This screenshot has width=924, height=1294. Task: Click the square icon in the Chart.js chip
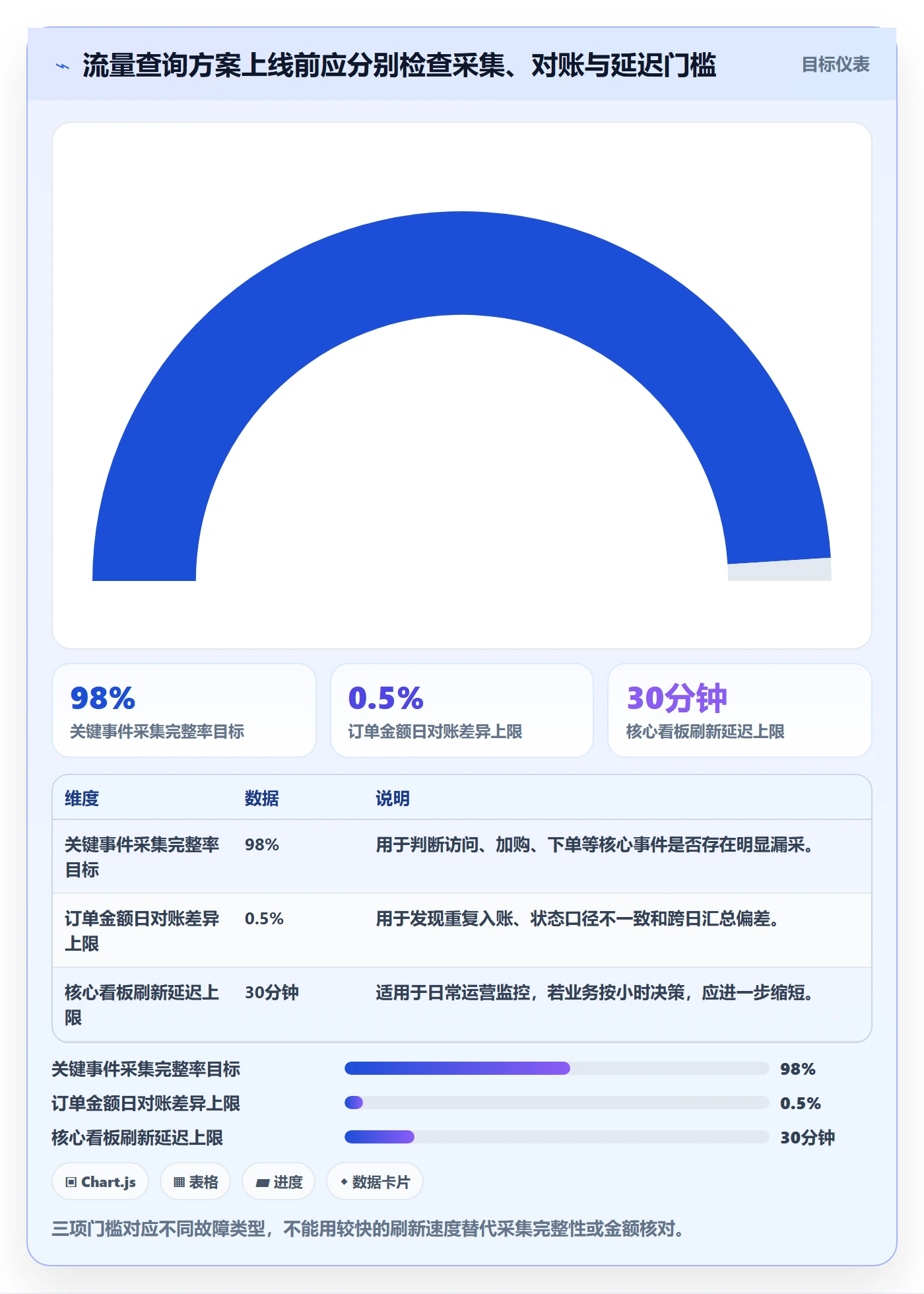pyautogui.click(x=71, y=1182)
